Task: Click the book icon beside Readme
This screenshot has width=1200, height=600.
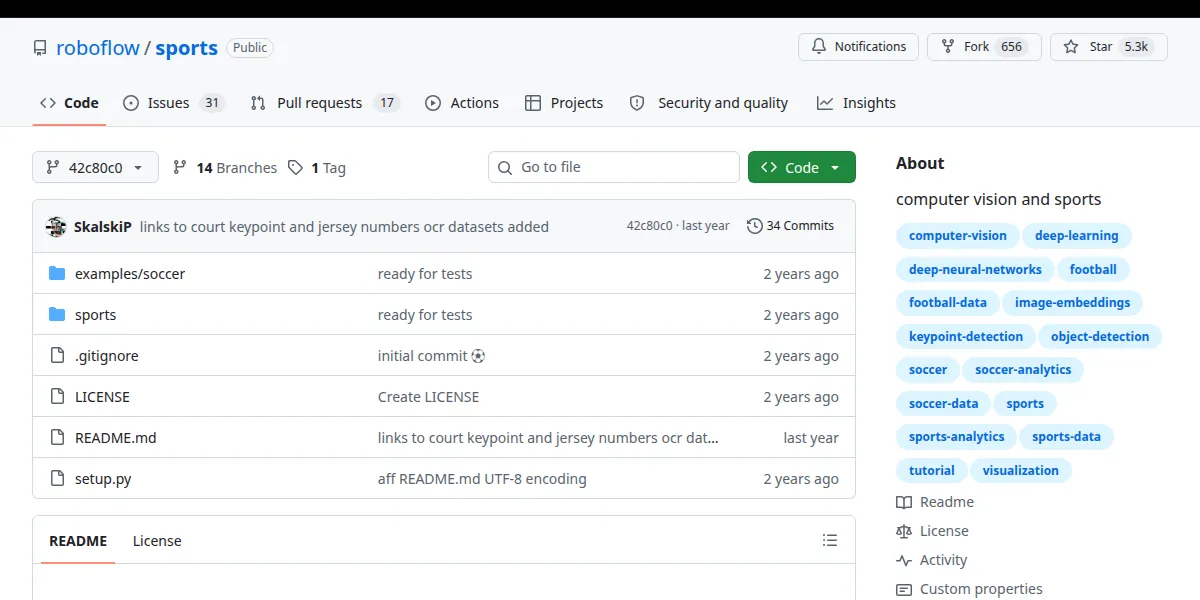Action: pyautogui.click(x=904, y=502)
